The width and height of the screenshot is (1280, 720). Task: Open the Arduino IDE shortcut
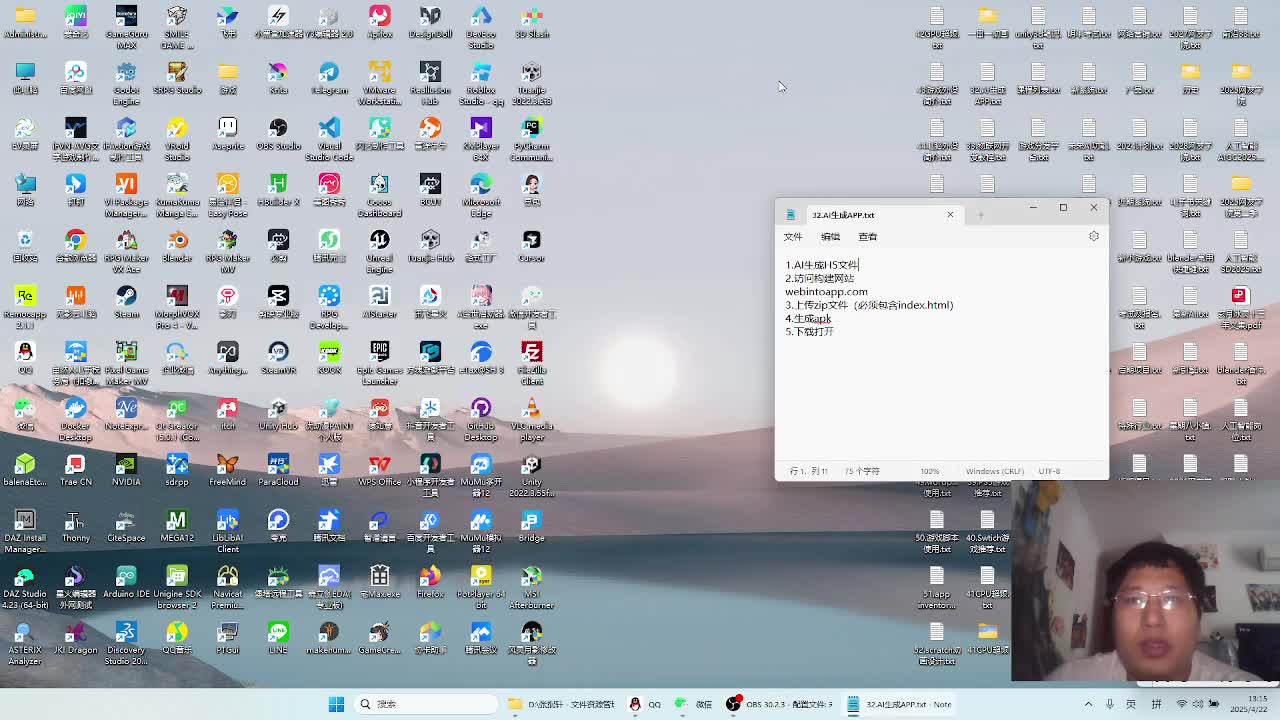pos(126,577)
